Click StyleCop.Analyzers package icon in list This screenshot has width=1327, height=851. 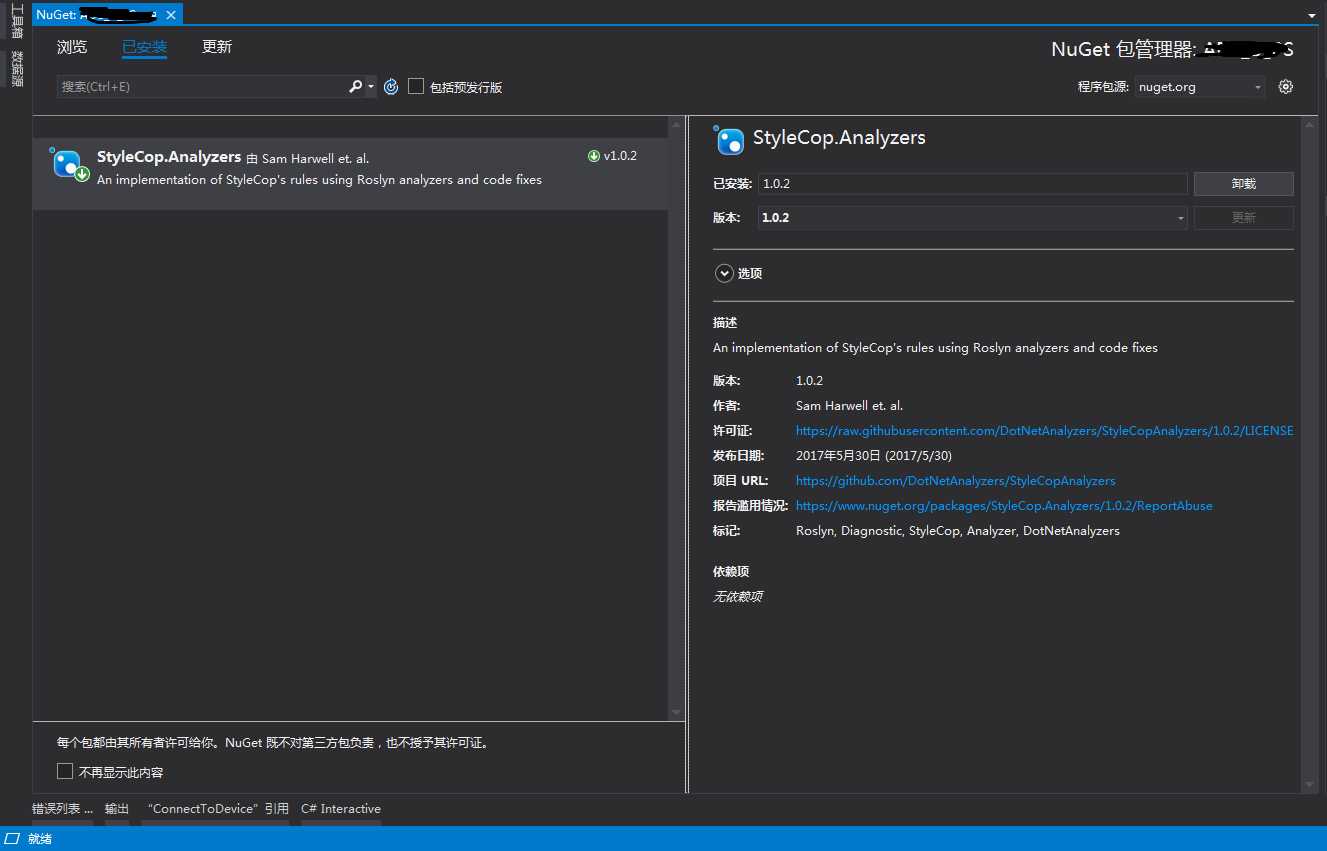70,166
